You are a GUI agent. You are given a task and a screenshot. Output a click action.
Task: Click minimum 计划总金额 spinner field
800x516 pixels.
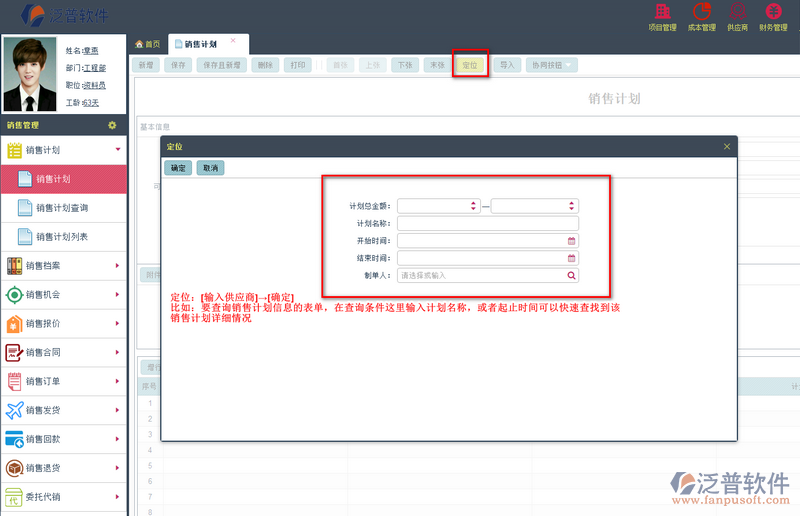click(x=432, y=206)
